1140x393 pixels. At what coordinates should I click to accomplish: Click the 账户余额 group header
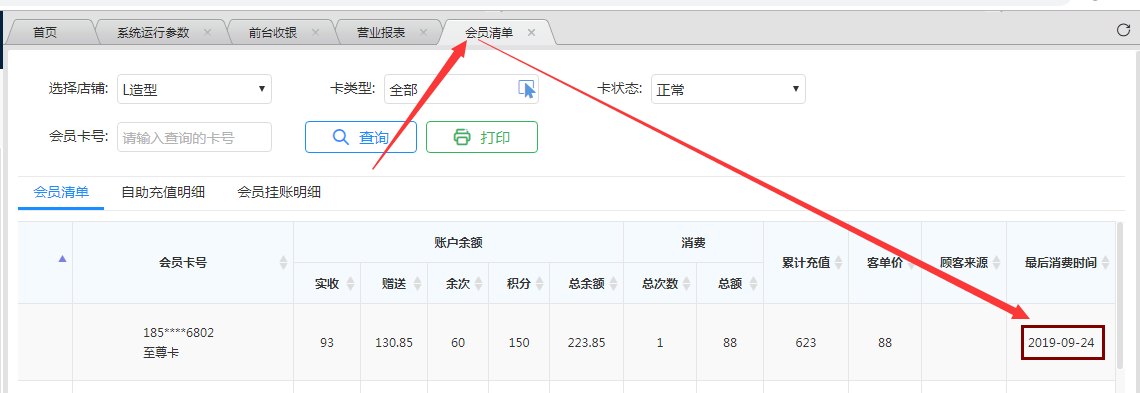458,243
